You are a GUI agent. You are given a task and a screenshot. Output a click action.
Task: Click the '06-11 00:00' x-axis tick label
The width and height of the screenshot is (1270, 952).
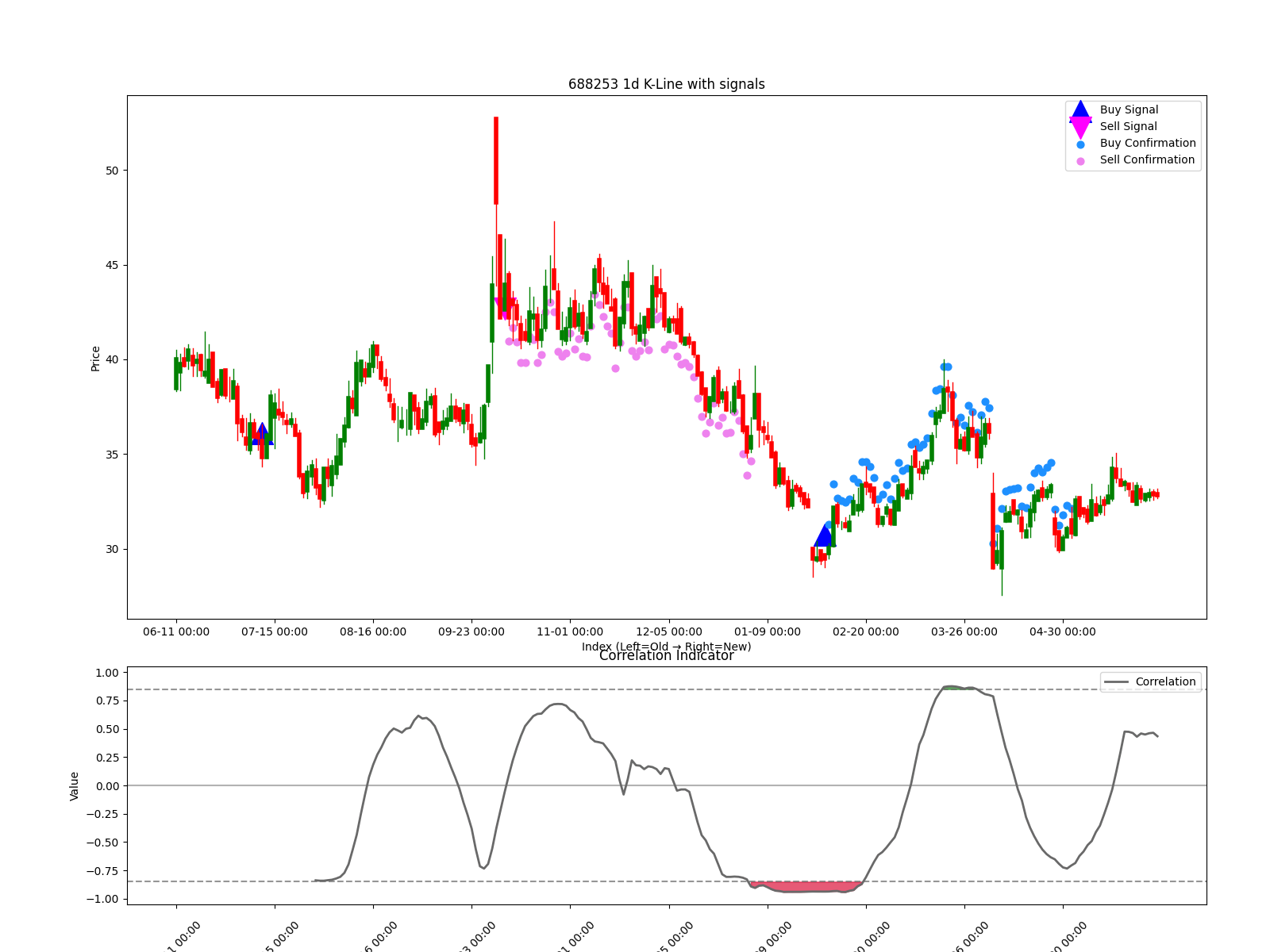176,632
